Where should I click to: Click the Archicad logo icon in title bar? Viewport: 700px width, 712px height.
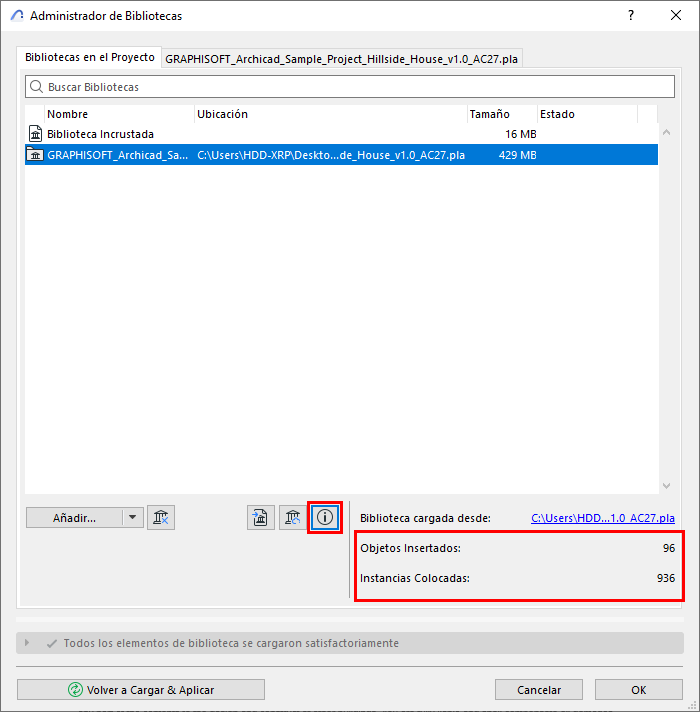(17, 15)
